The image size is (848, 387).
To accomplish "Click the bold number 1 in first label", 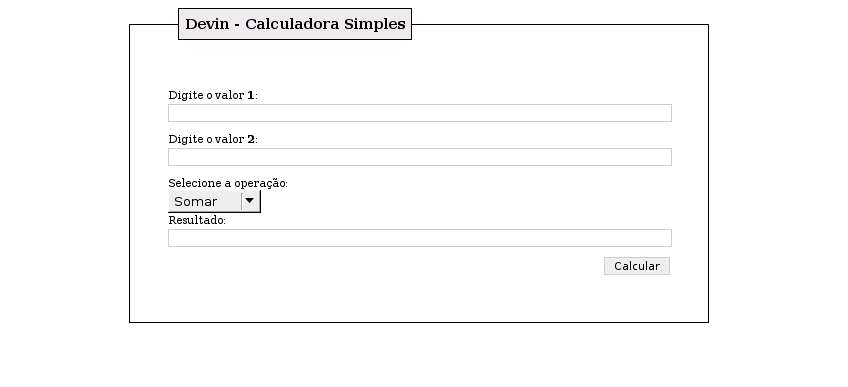I will (250, 95).
